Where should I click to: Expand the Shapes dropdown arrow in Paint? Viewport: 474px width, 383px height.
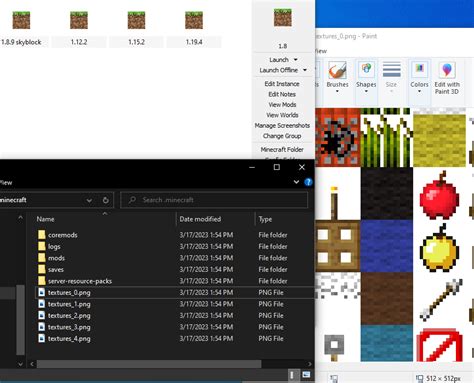coord(366,91)
